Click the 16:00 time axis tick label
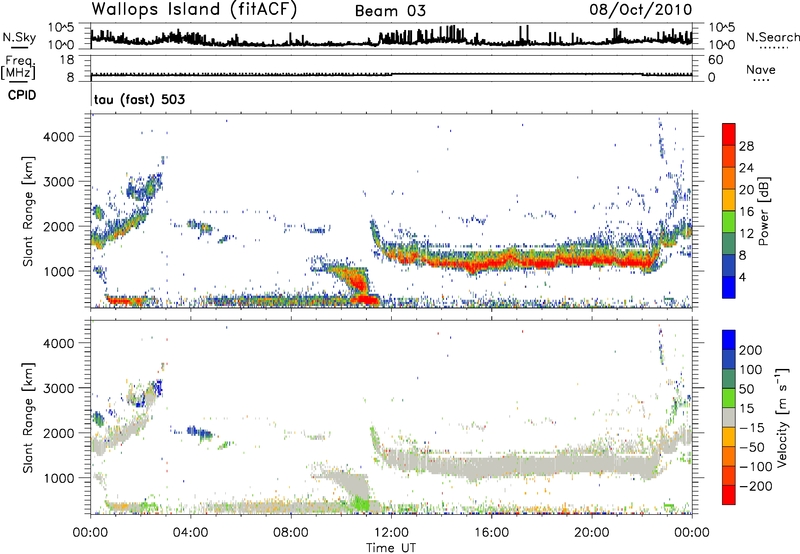 [x=491, y=533]
